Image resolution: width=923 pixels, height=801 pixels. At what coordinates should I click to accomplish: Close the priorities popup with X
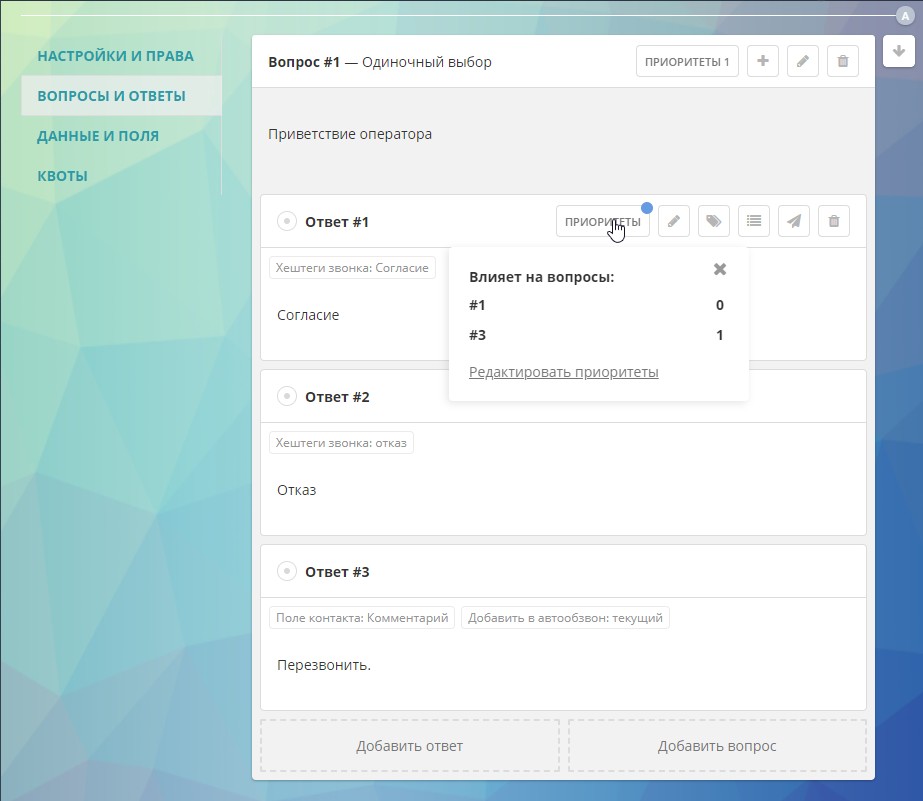point(720,269)
